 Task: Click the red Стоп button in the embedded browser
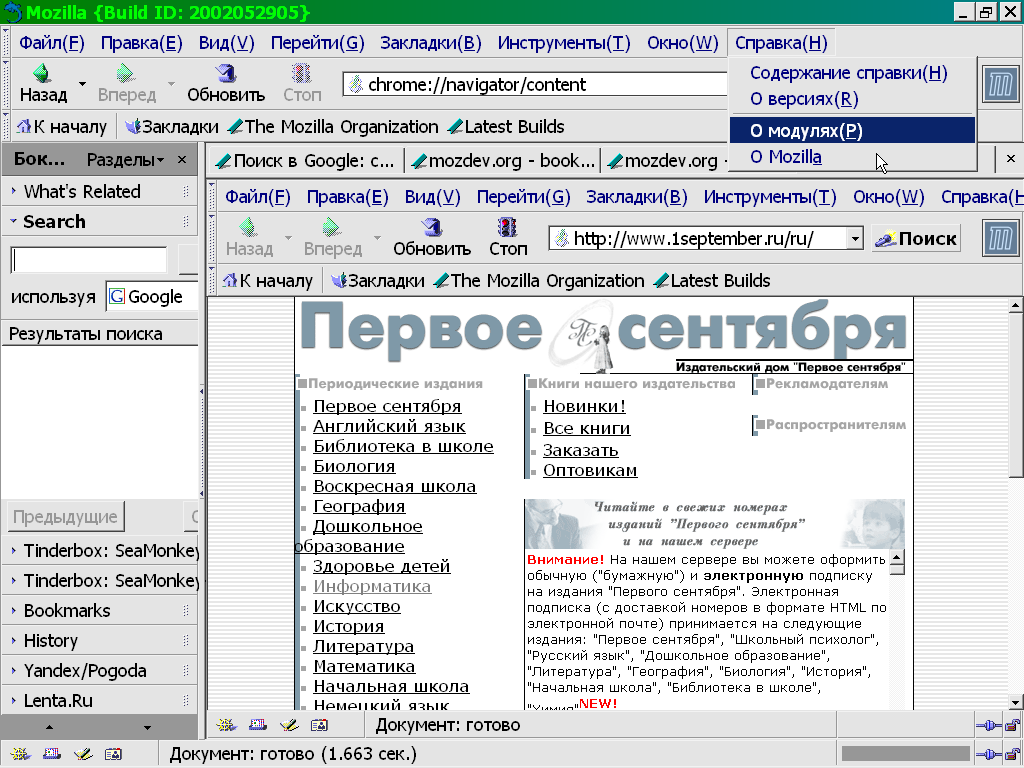[x=508, y=237]
